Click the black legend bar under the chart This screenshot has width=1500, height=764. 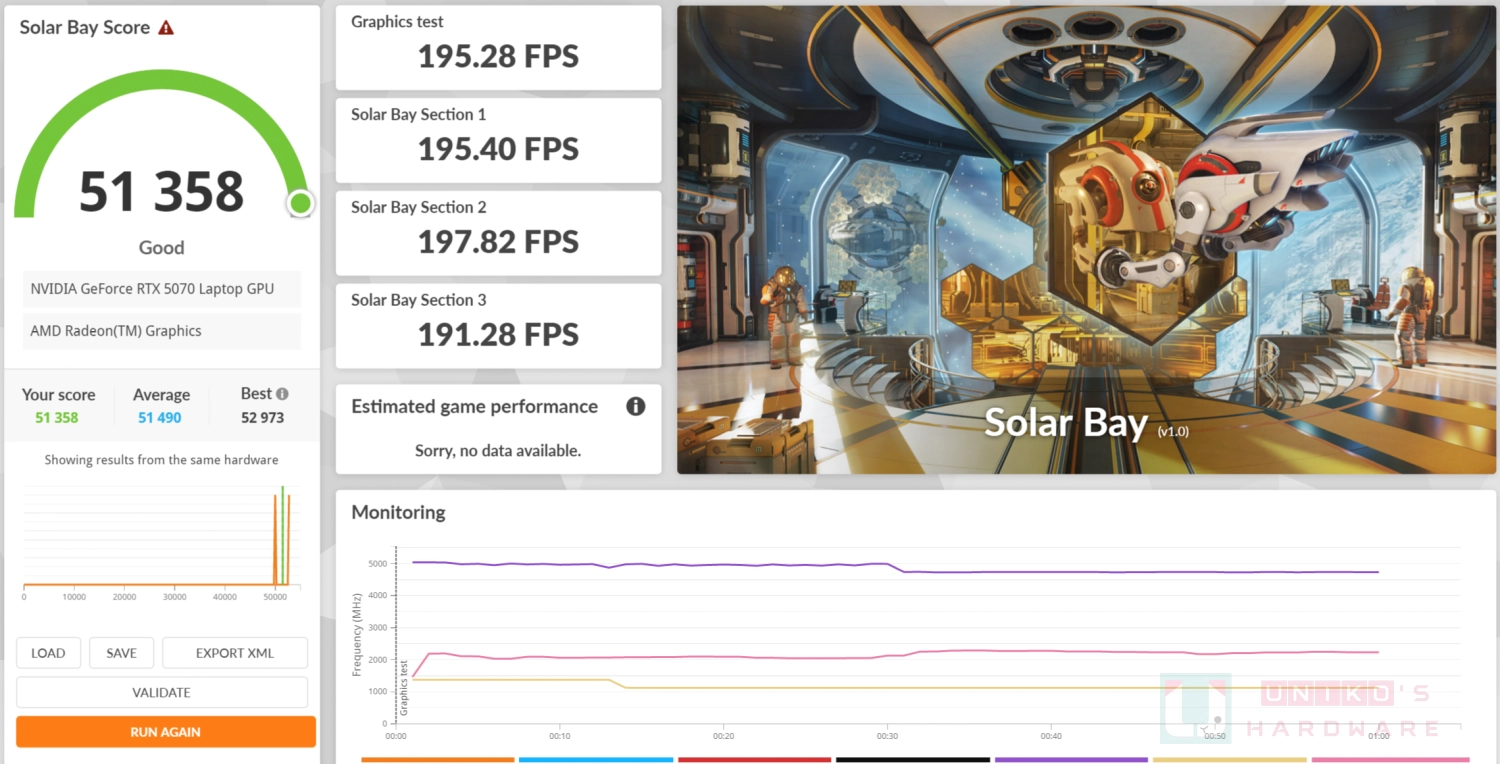[x=913, y=760]
